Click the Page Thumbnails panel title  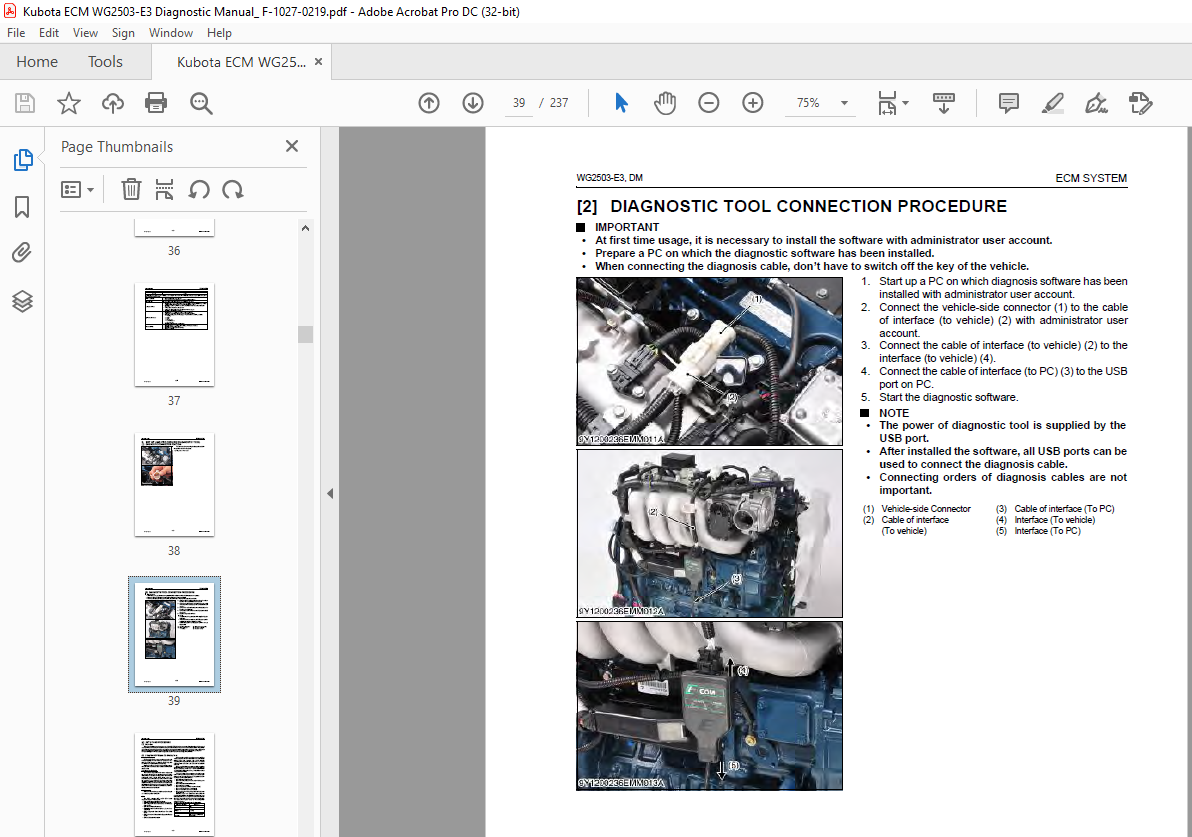[x=117, y=147]
